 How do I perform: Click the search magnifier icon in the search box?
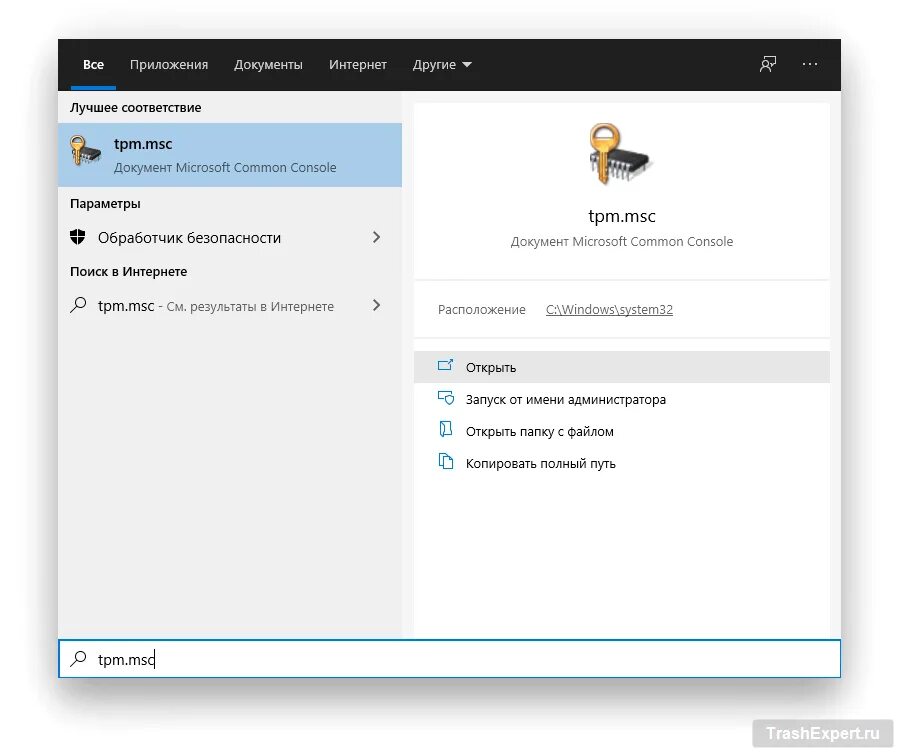point(78,658)
